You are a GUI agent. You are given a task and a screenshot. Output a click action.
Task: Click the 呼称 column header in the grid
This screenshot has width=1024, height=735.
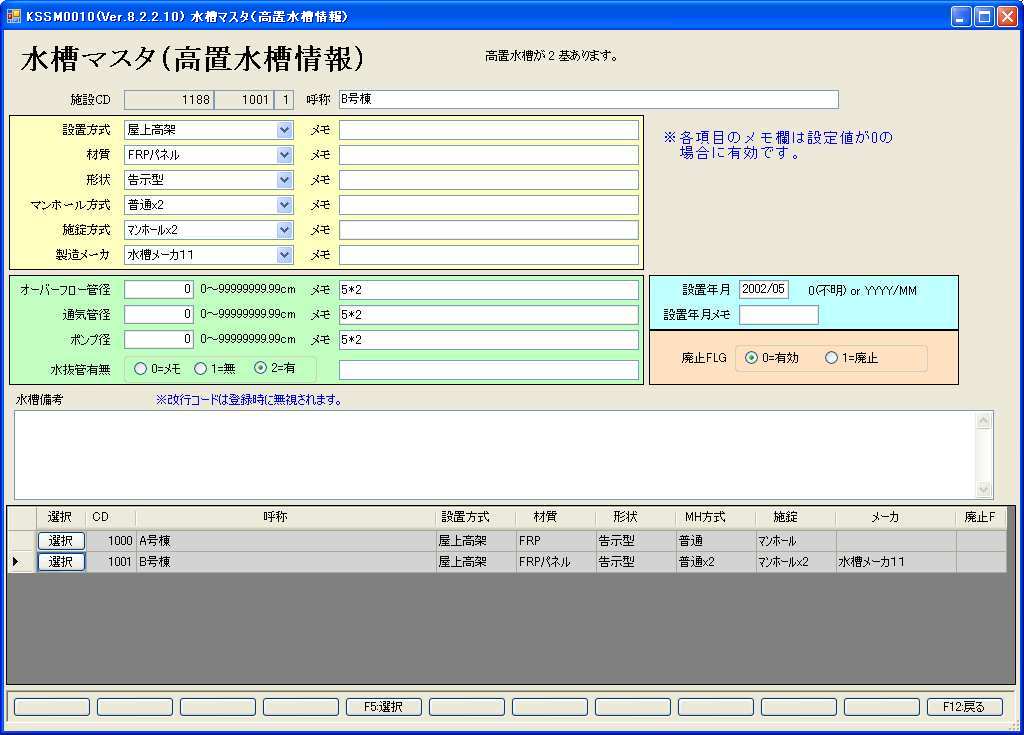tap(275, 517)
